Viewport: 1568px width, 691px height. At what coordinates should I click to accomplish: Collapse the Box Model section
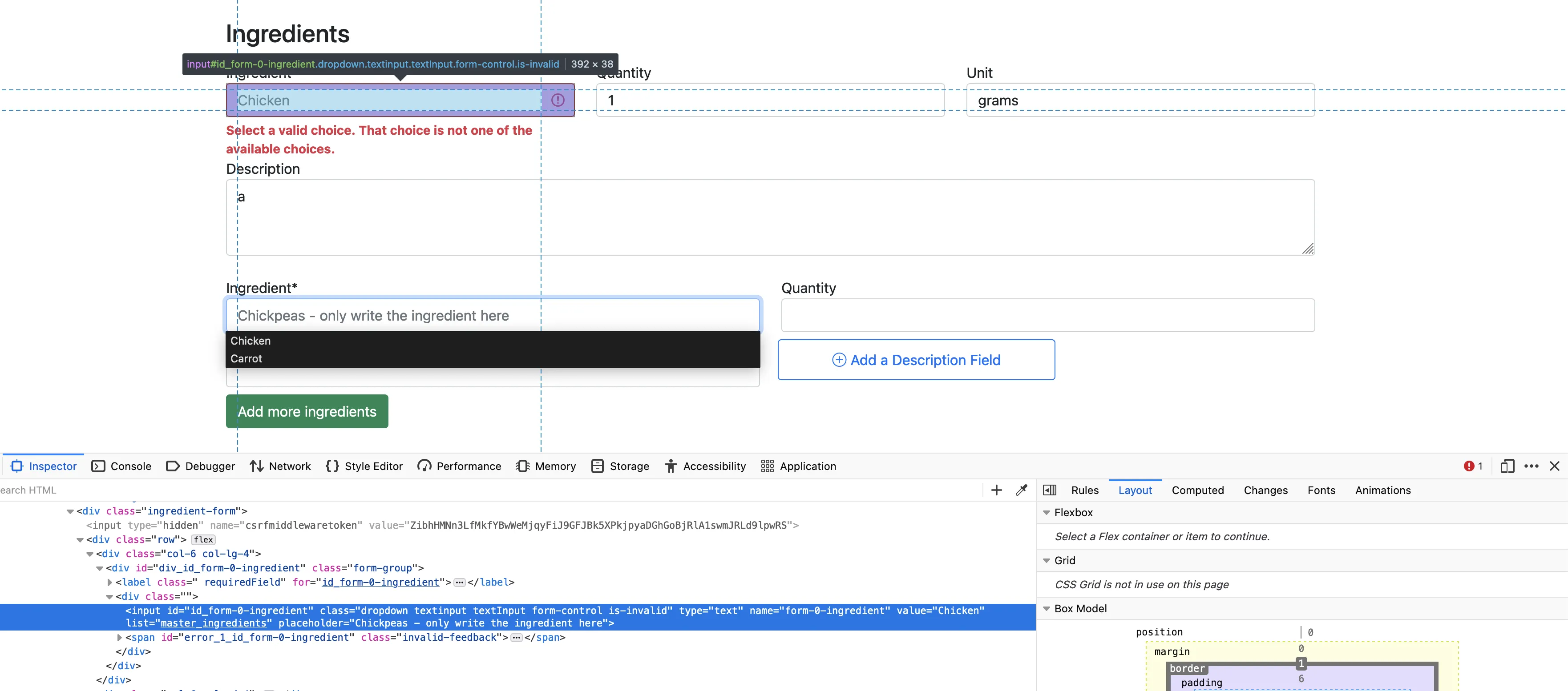[1047, 609]
